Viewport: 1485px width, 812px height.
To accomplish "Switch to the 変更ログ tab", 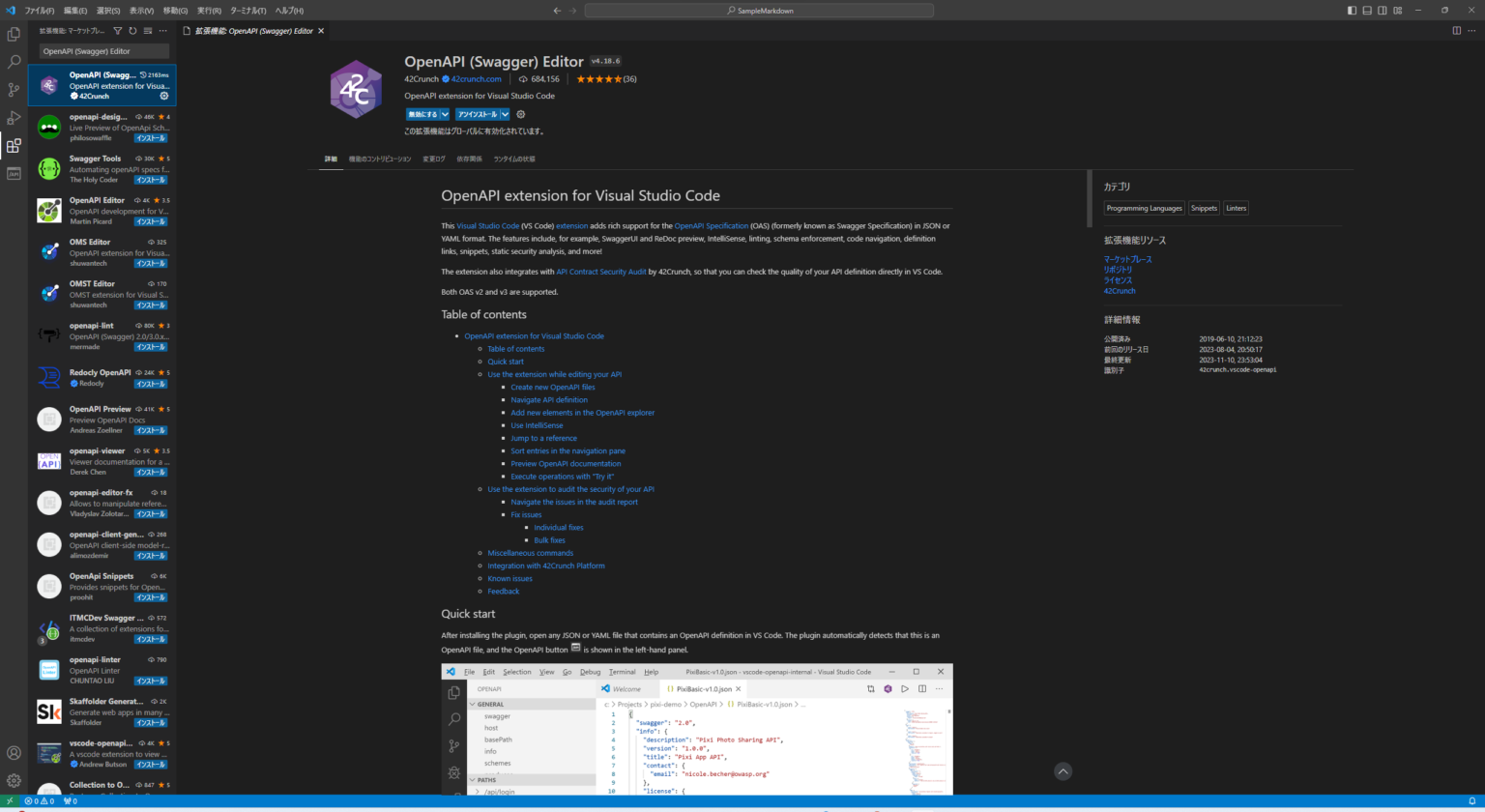I will pos(433,159).
